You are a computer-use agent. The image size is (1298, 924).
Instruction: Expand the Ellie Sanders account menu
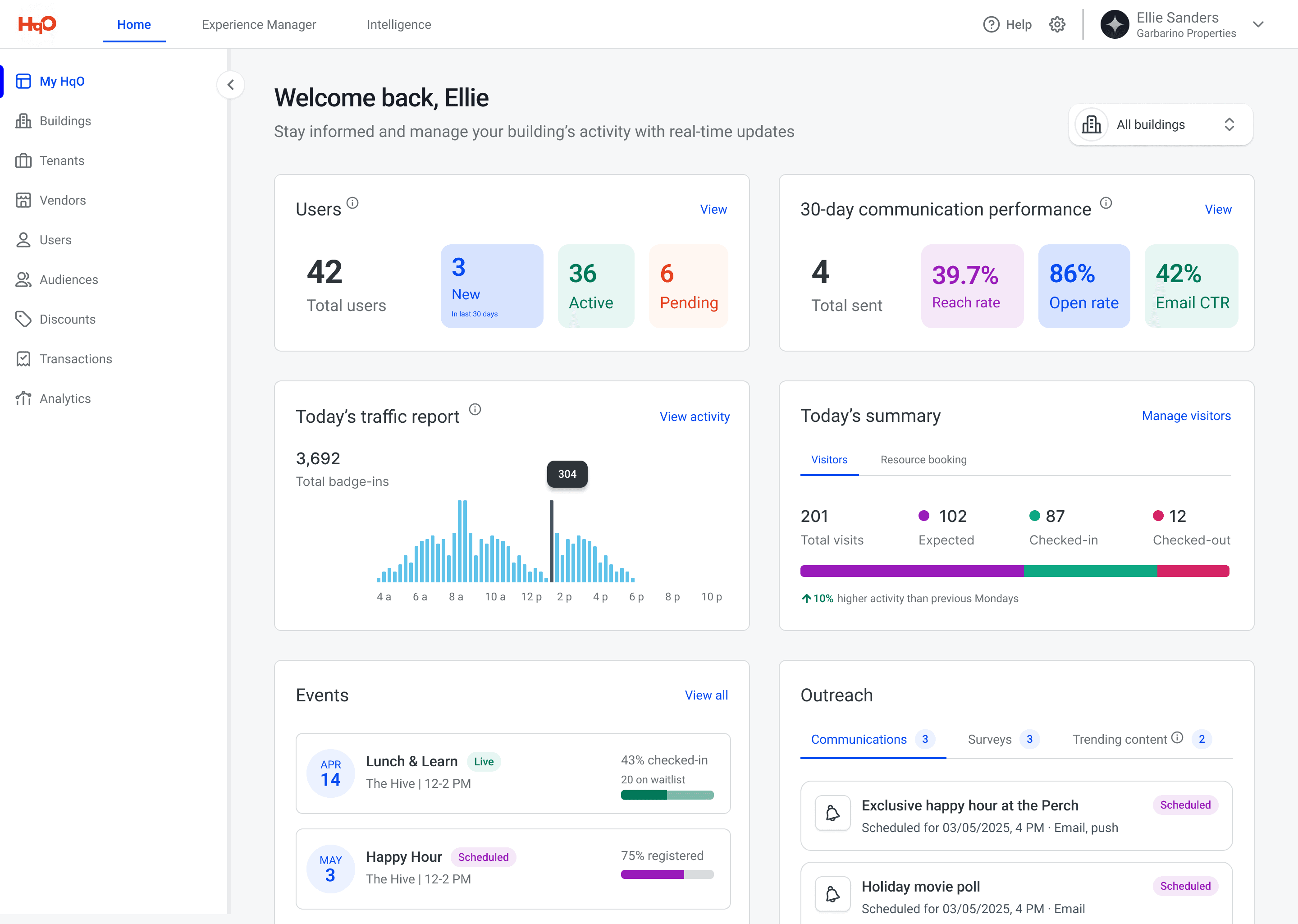point(1258,24)
